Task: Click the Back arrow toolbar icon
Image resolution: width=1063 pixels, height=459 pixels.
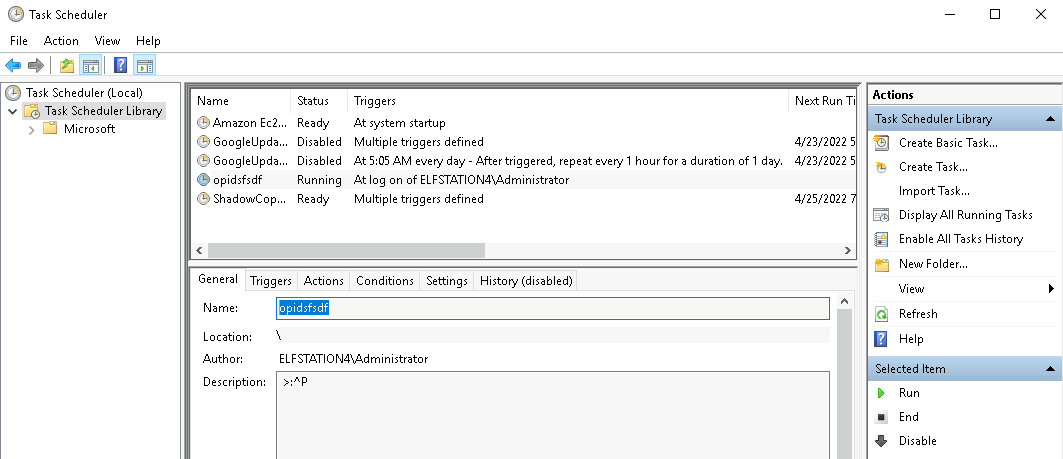Action: tap(13, 66)
